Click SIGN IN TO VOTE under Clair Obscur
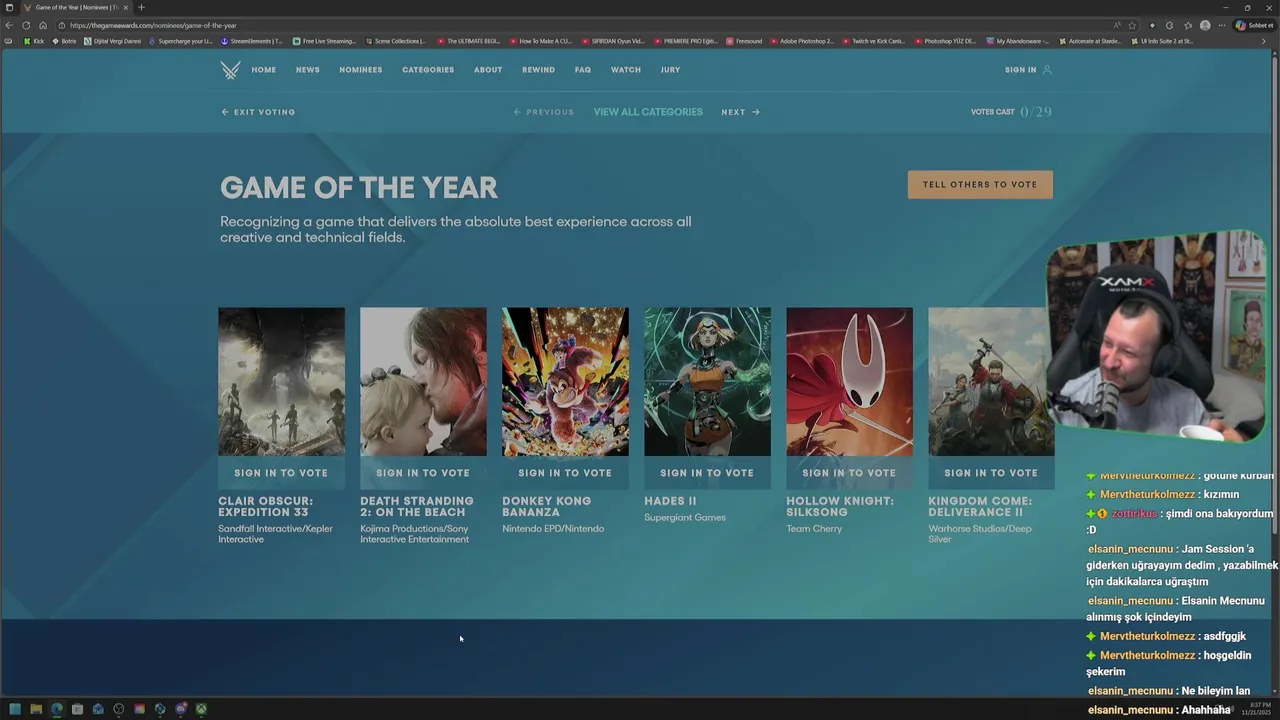The height and width of the screenshot is (720, 1280). click(281, 473)
